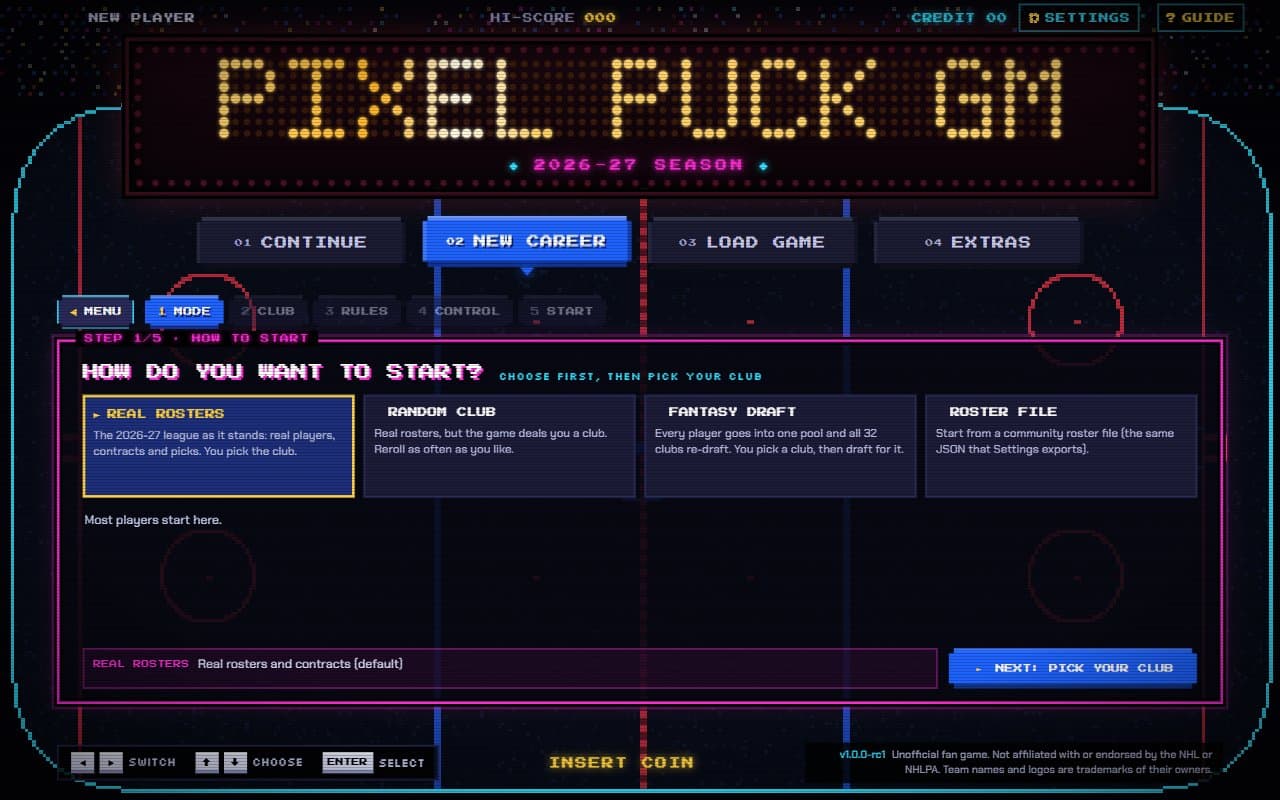Choose the Fantasy Draft start mode card
The width and height of the screenshot is (1280, 800).
780,446
